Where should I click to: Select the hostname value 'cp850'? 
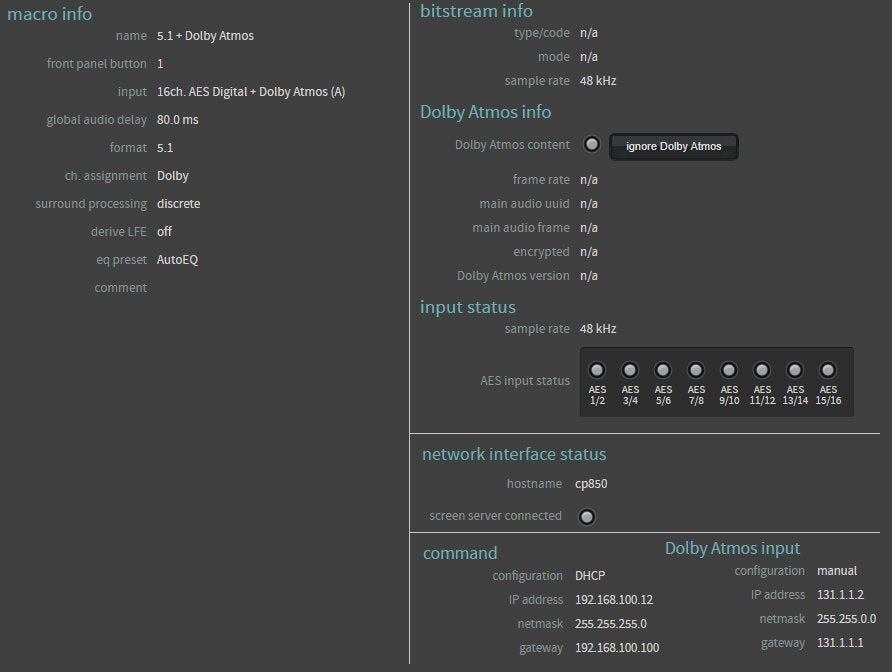point(591,484)
